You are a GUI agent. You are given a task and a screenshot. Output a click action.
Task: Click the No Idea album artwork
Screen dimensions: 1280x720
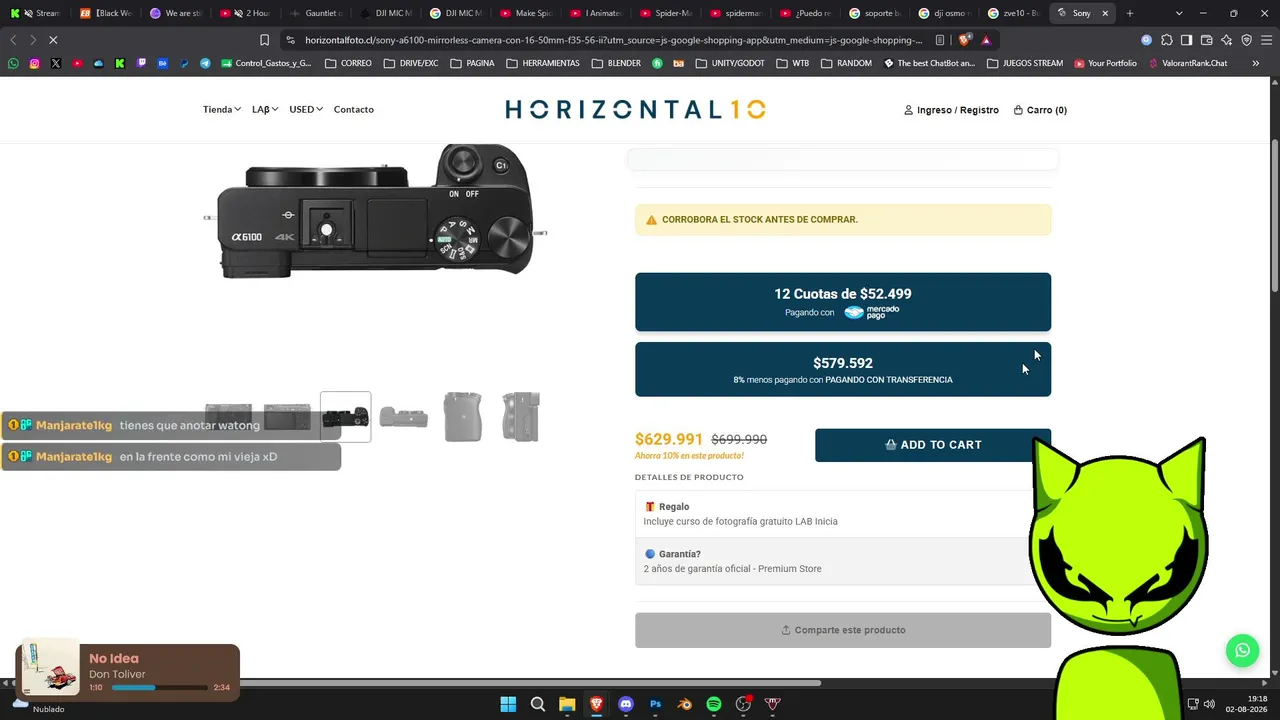[49, 668]
